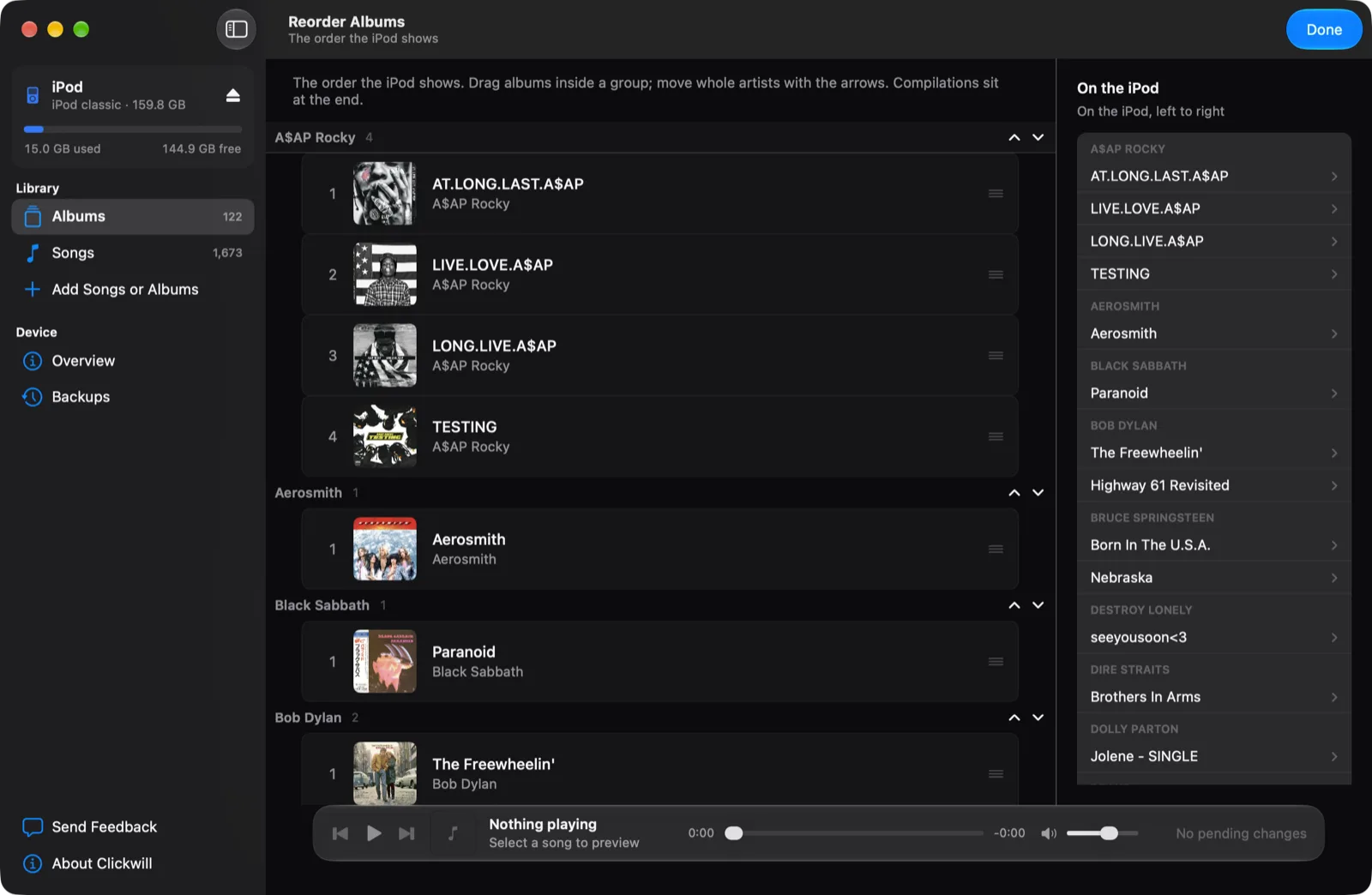Eject the iPod classic

coord(232,95)
